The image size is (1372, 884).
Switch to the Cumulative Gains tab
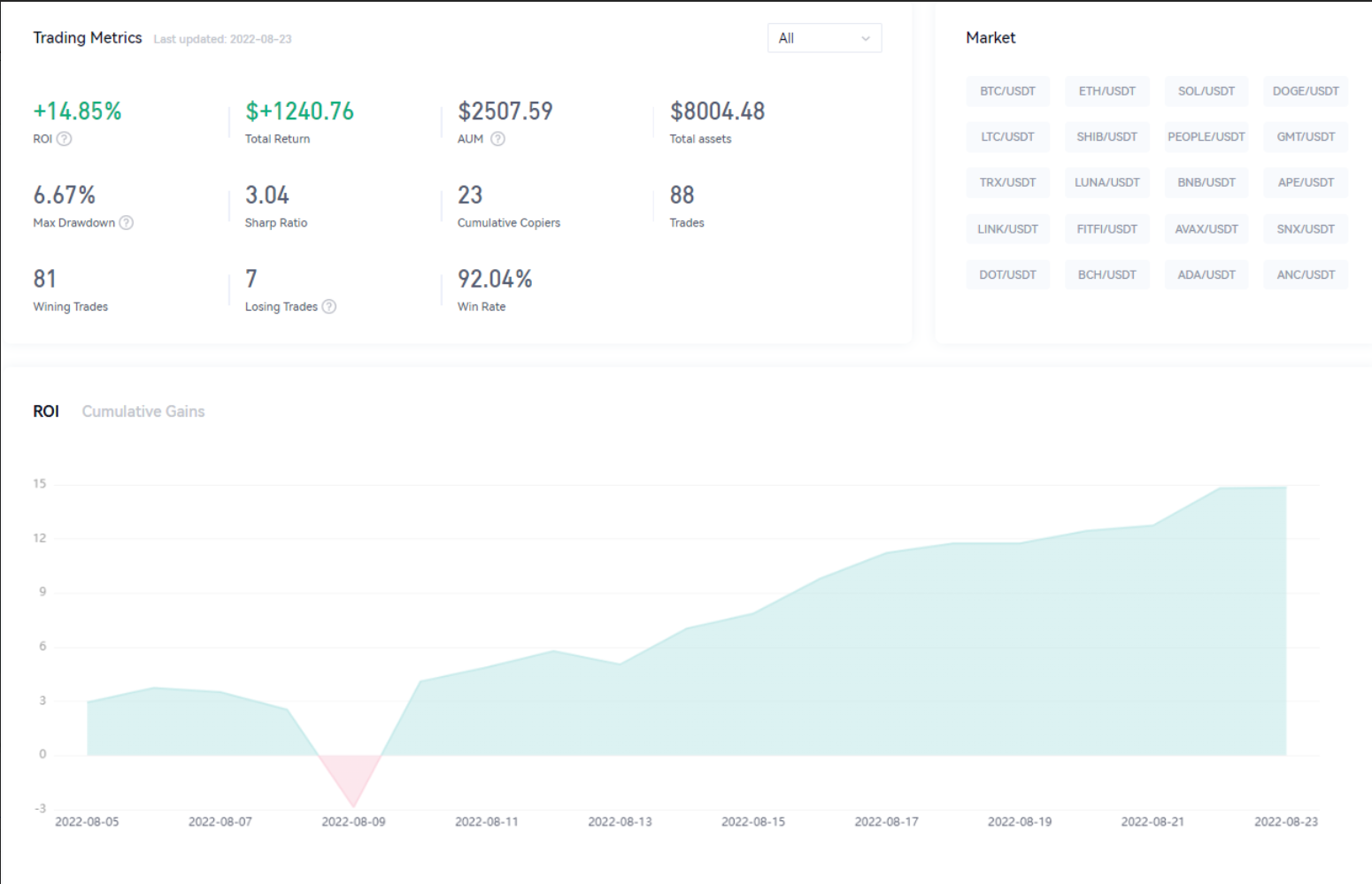pos(143,411)
